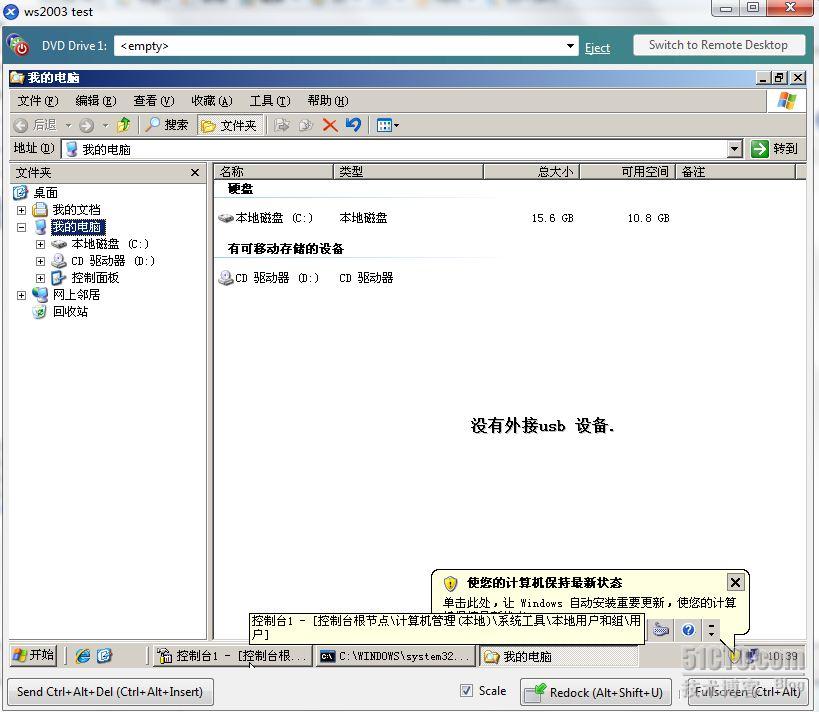This screenshot has width=819, height=712.
Task: Open the Views dropdown icon
Action: click(388, 125)
